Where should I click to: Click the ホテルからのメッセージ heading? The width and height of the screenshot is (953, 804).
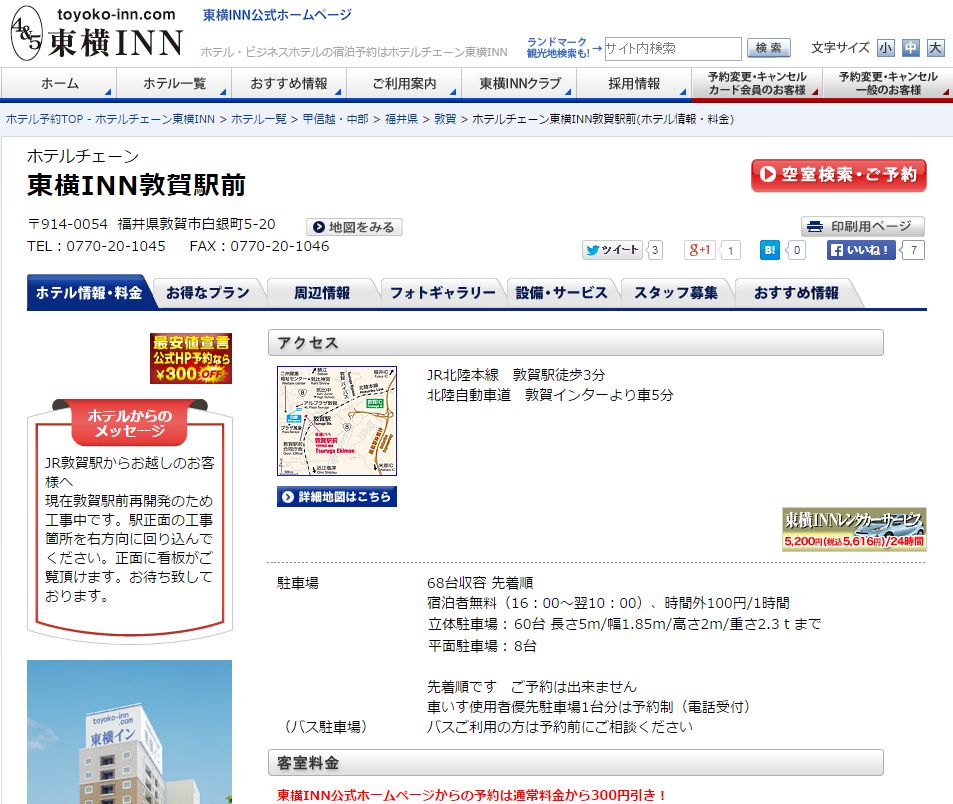point(129,423)
